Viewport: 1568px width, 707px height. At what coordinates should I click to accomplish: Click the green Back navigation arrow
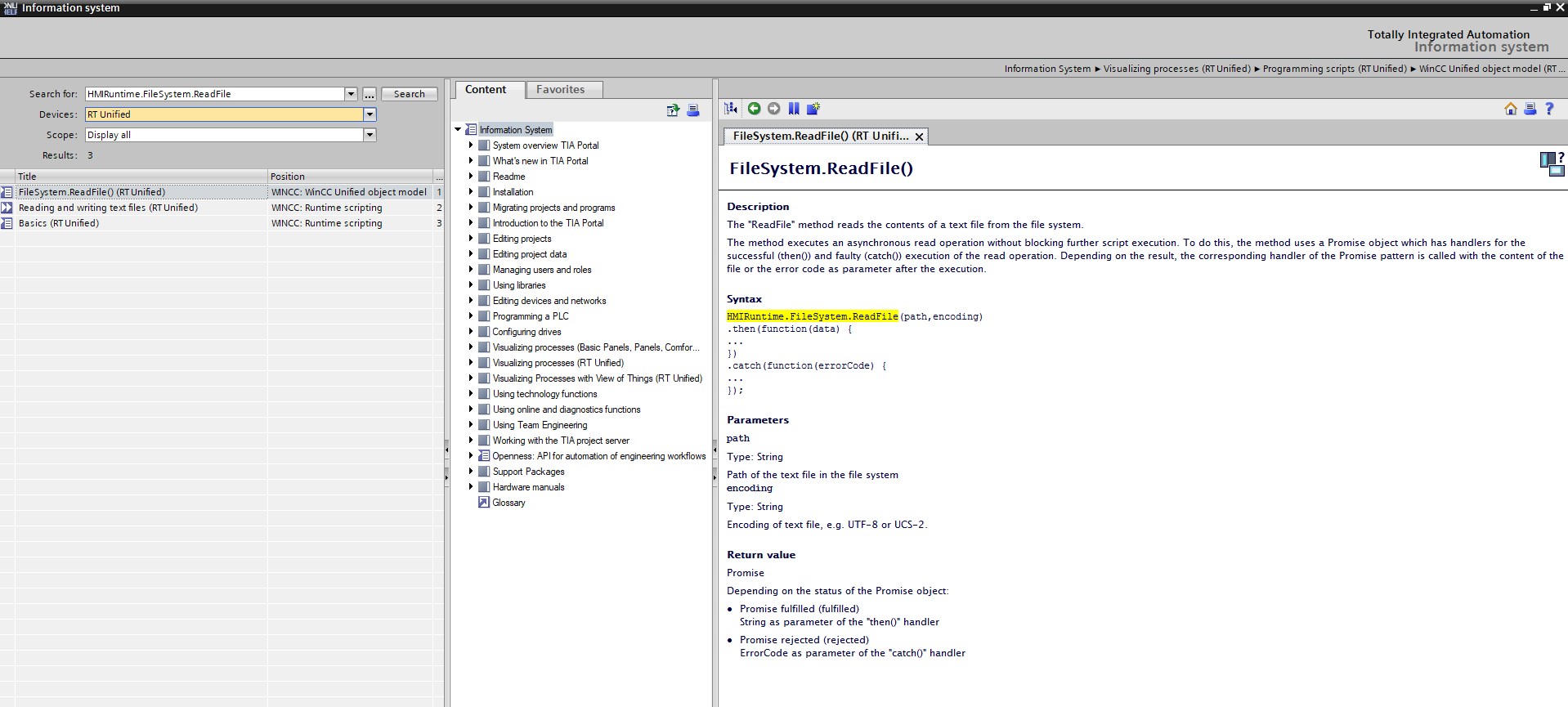point(754,109)
